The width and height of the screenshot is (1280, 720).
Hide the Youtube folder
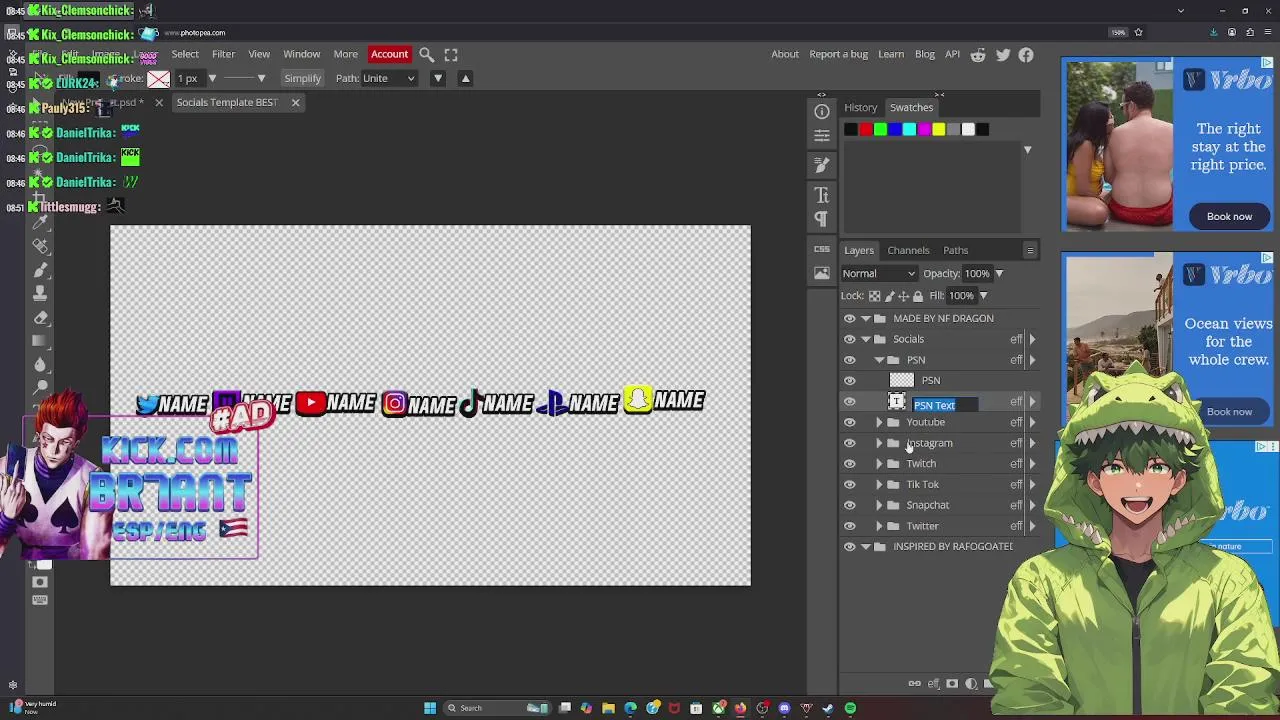(850, 422)
